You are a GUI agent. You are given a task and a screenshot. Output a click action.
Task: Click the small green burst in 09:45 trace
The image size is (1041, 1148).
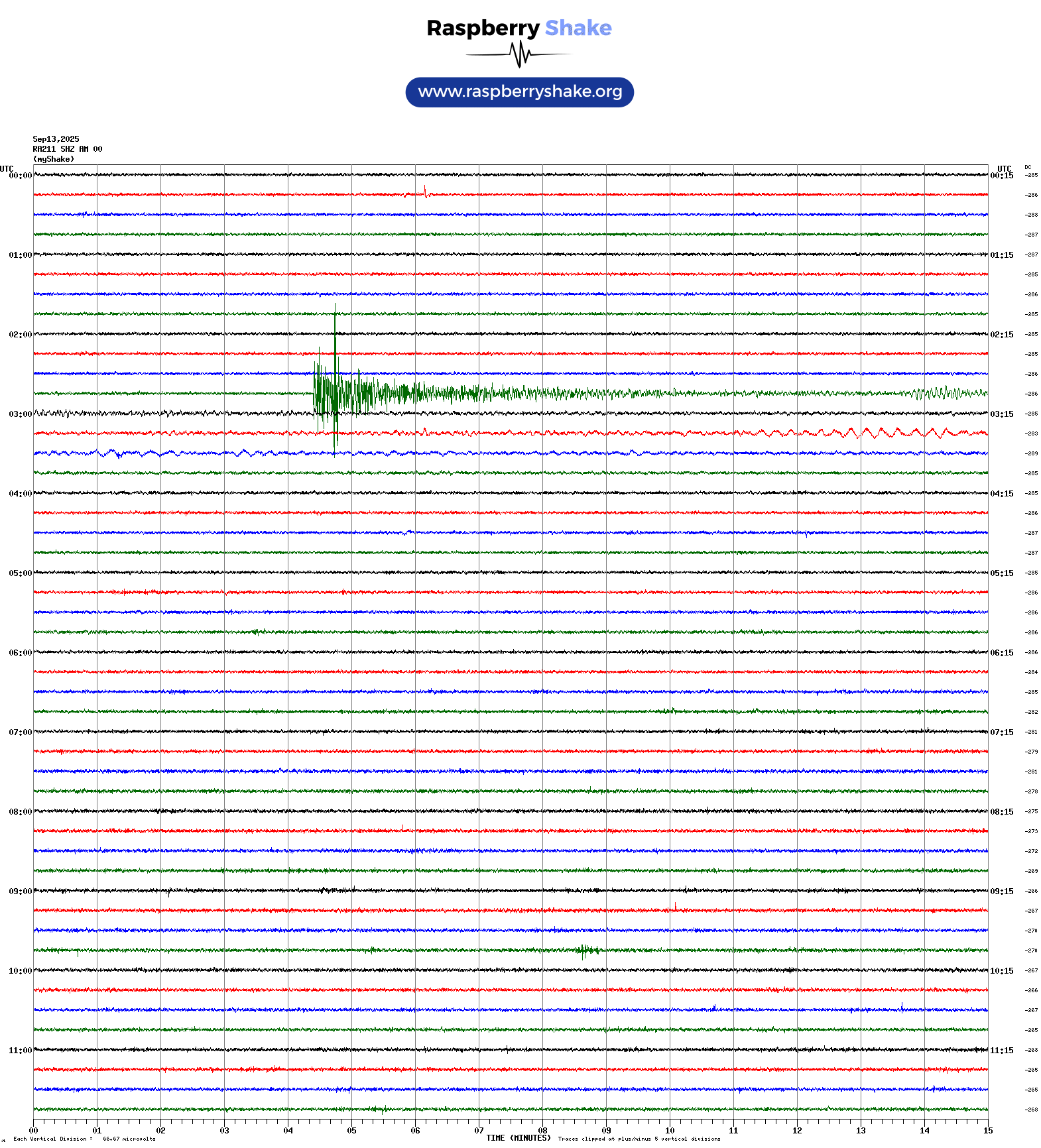585,950
